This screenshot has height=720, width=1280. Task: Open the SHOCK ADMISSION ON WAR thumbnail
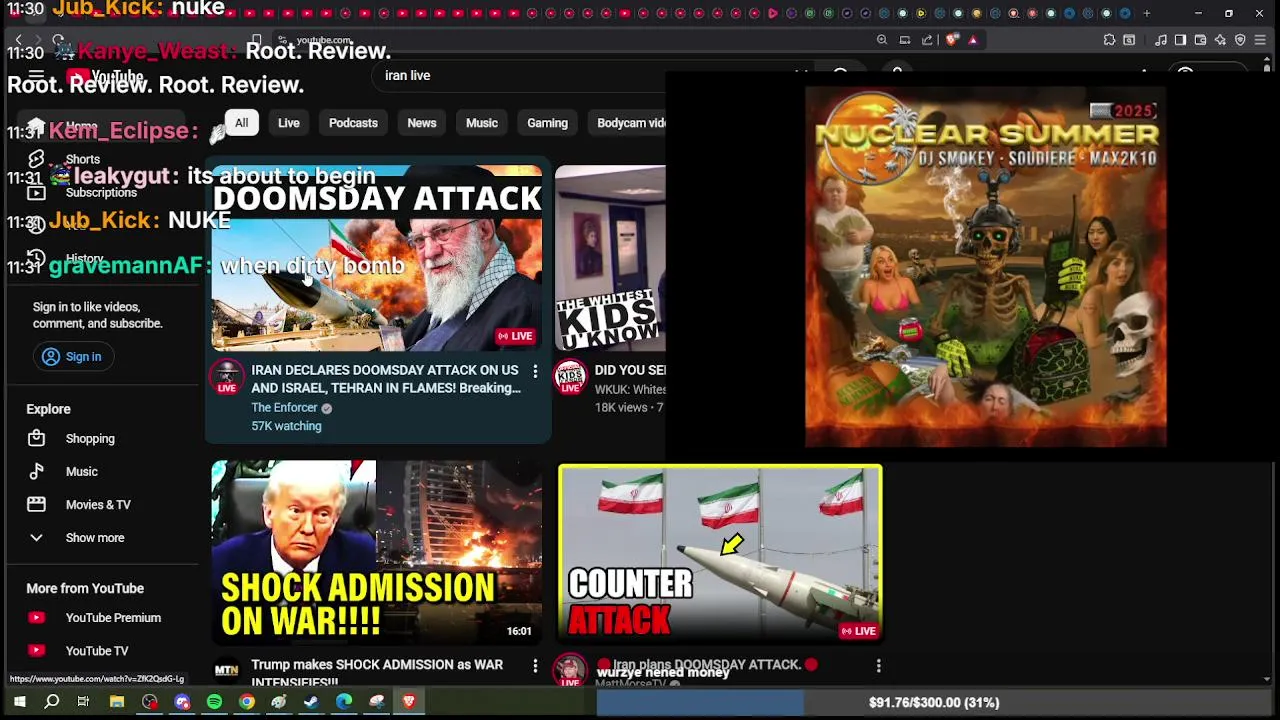coord(377,551)
